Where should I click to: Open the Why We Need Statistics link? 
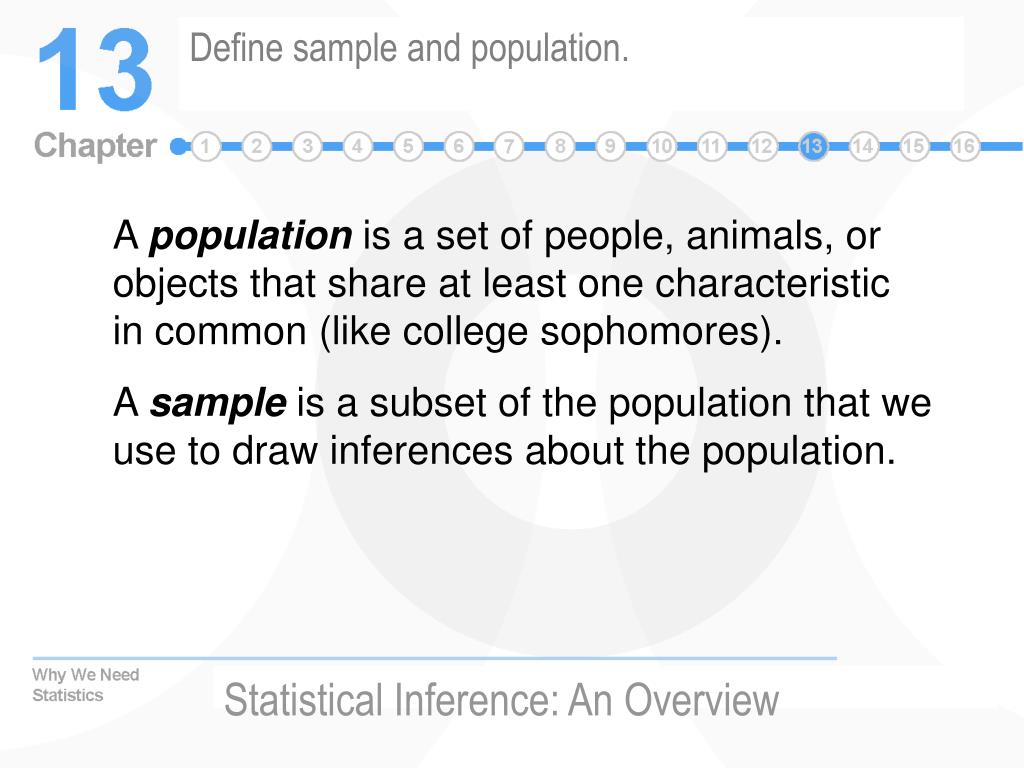[x=86, y=684]
